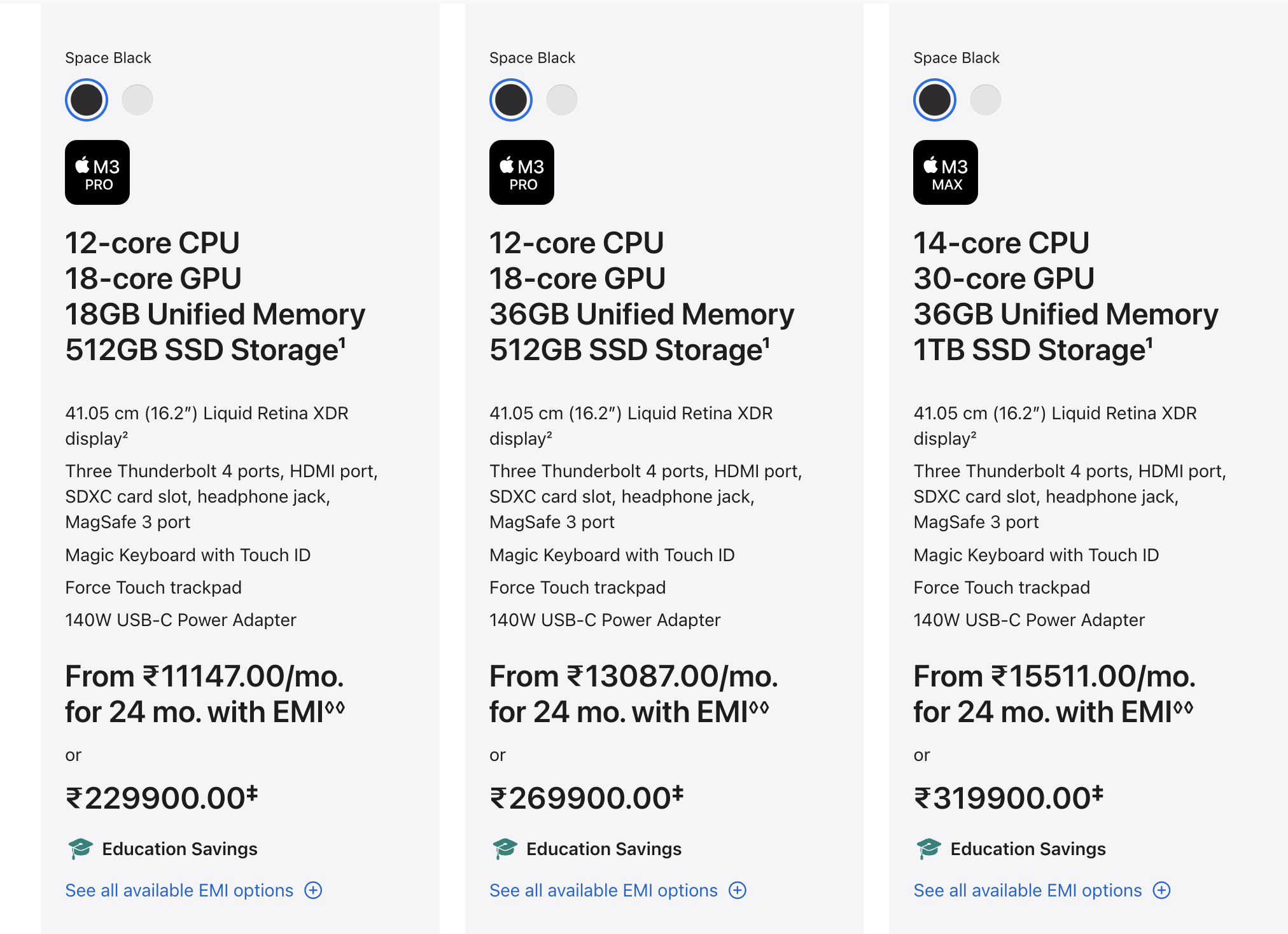
Task: Click Education Savings on the M3 Max model
Action: tap(1028, 849)
